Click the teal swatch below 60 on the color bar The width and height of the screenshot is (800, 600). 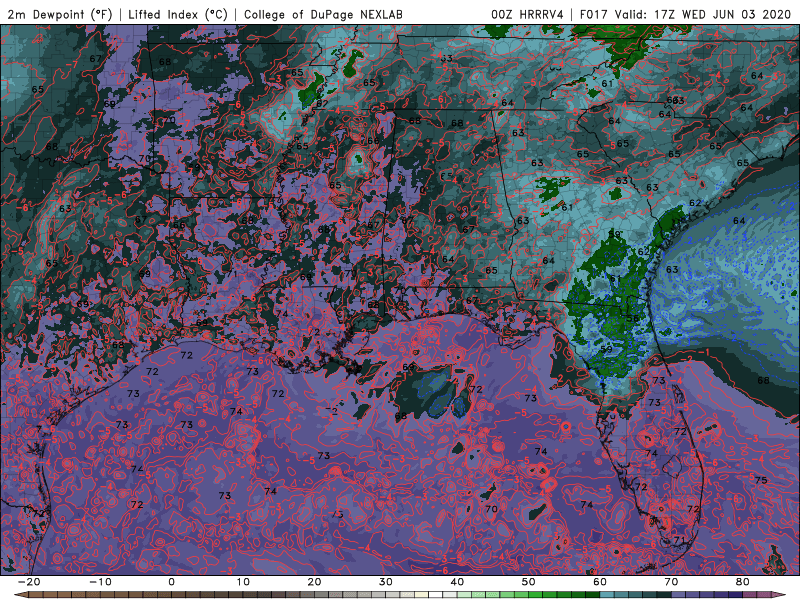[607, 595]
